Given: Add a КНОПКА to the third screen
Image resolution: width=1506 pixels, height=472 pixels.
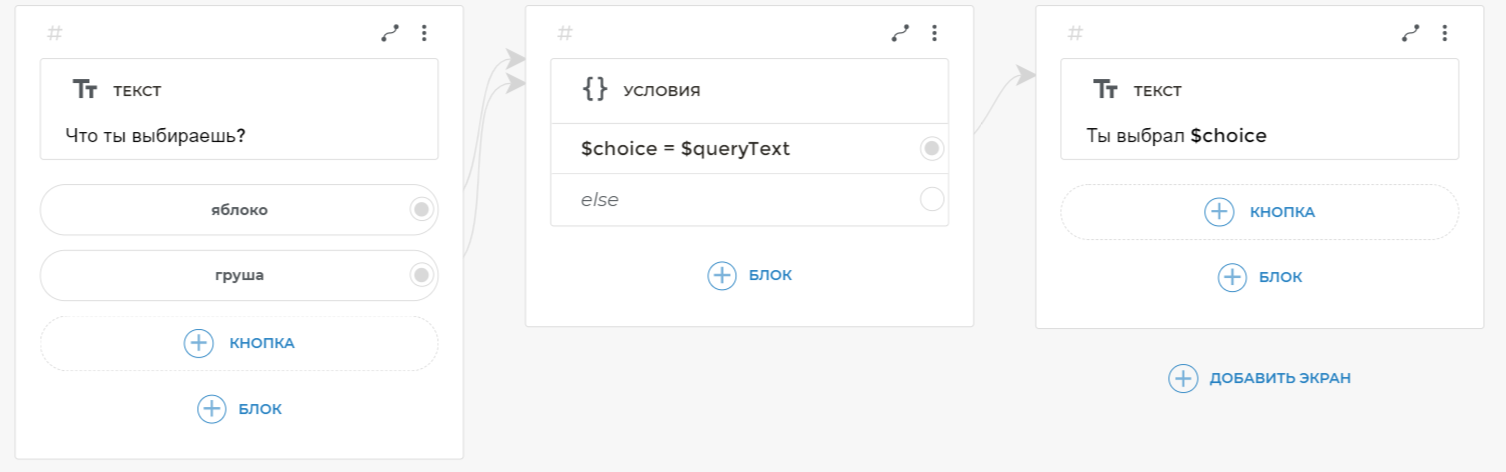Looking at the screenshot, I should pyautogui.click(x=1259, y=212).
